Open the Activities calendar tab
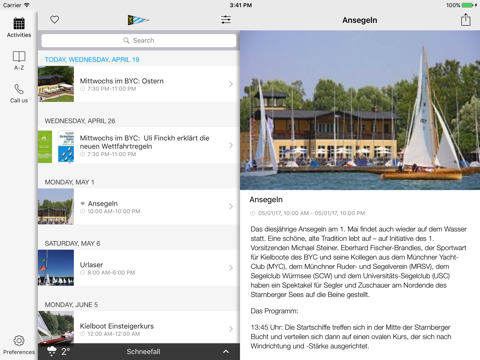 pos(19,27)
